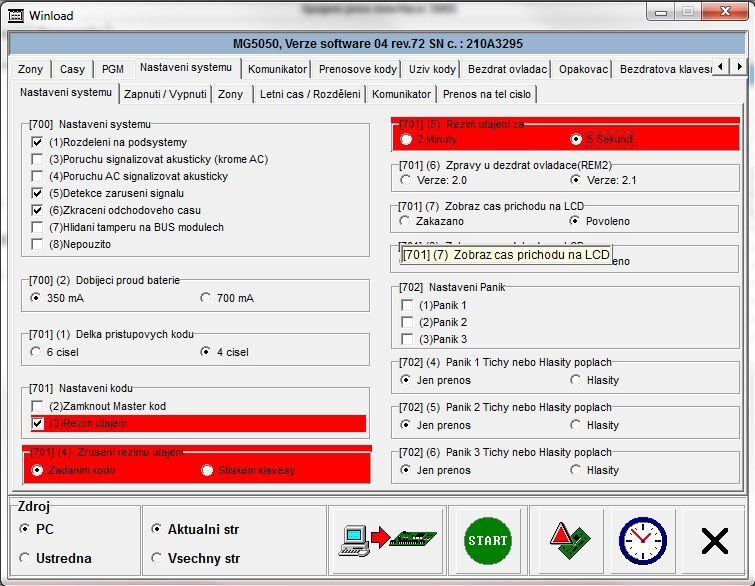755x586 pixels.
Task: Click the PC-to-board transfer icon
Action: [x=384, y=541]
